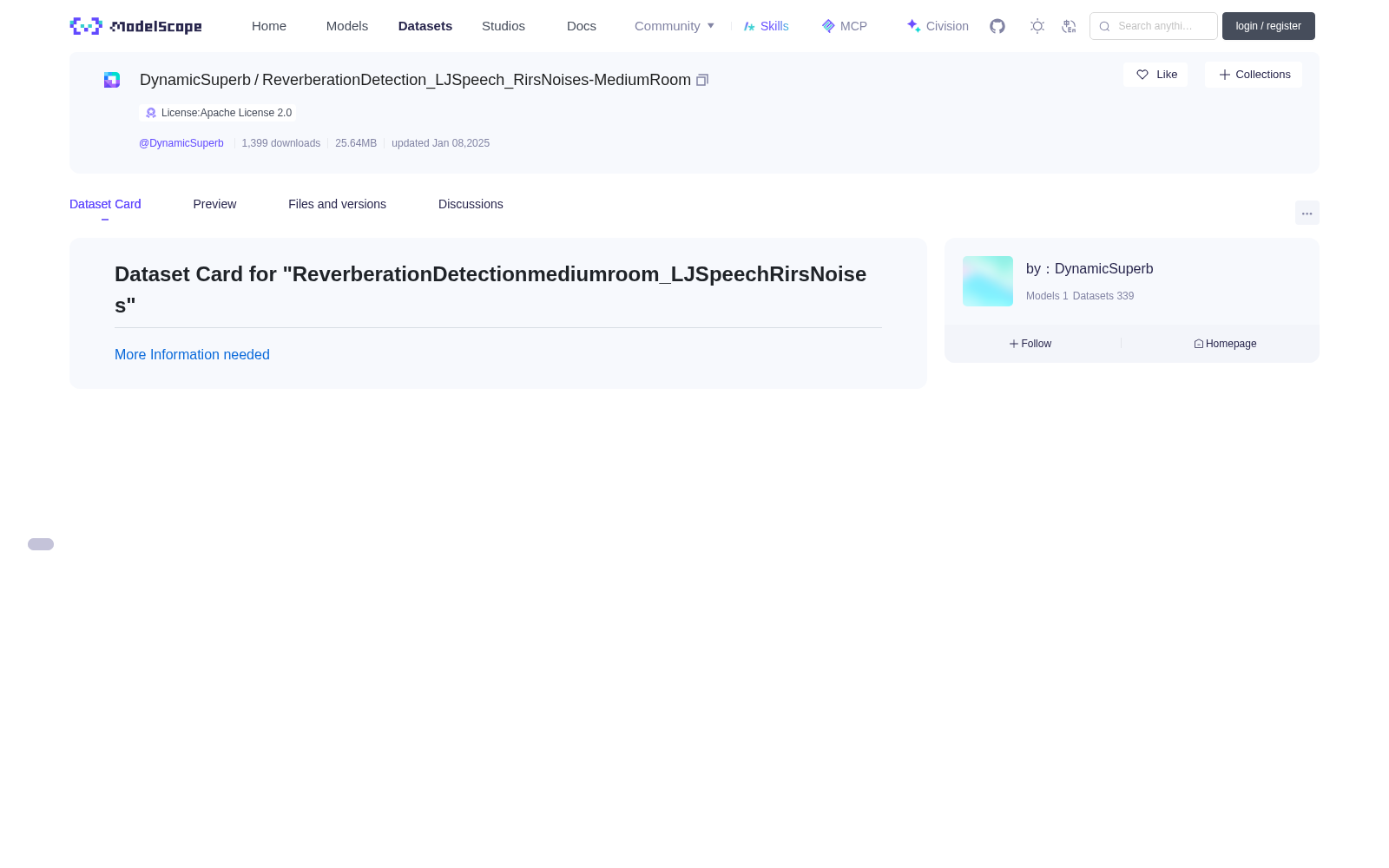Viewport: 1389px width, 868px height.
Task: Open the More Information needed link
Action: (192, 354)
